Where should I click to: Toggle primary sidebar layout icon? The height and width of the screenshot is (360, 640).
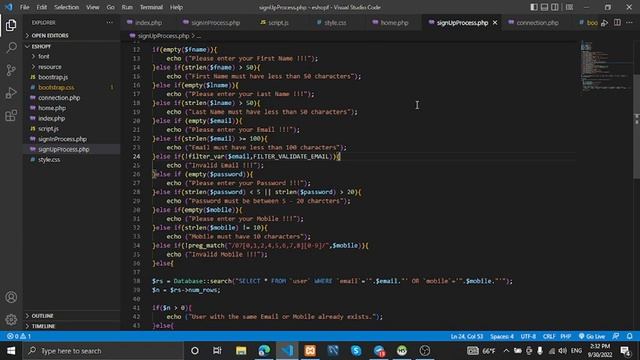533,7
